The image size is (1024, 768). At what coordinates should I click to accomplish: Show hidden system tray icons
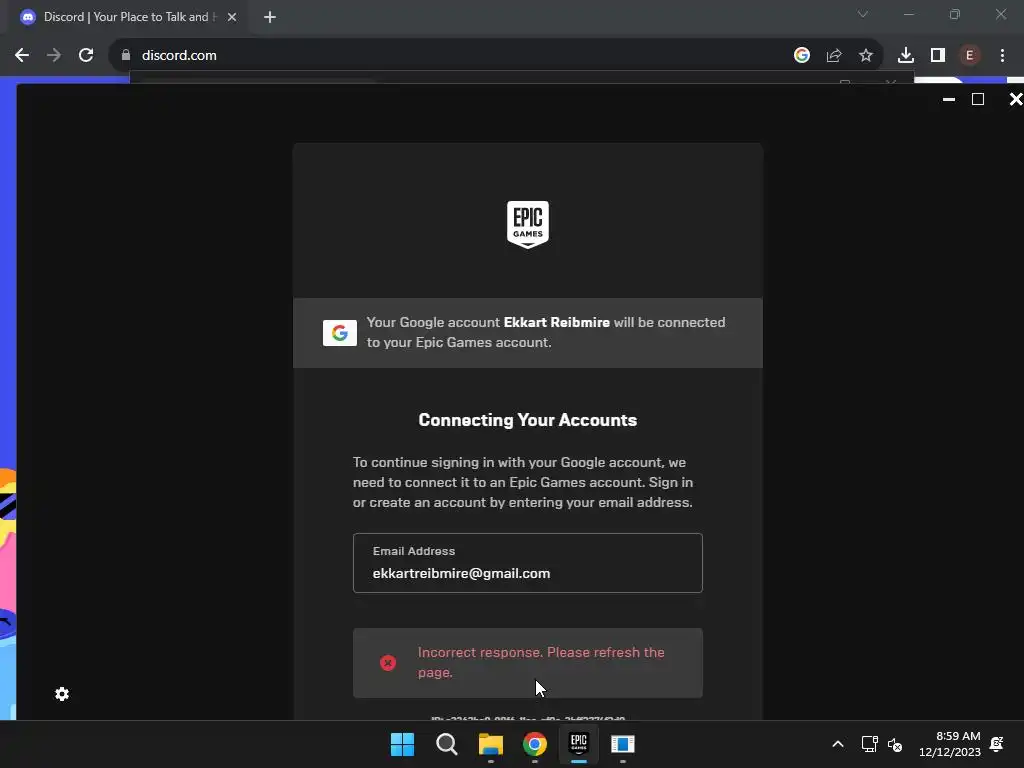(x=838, y=744)
